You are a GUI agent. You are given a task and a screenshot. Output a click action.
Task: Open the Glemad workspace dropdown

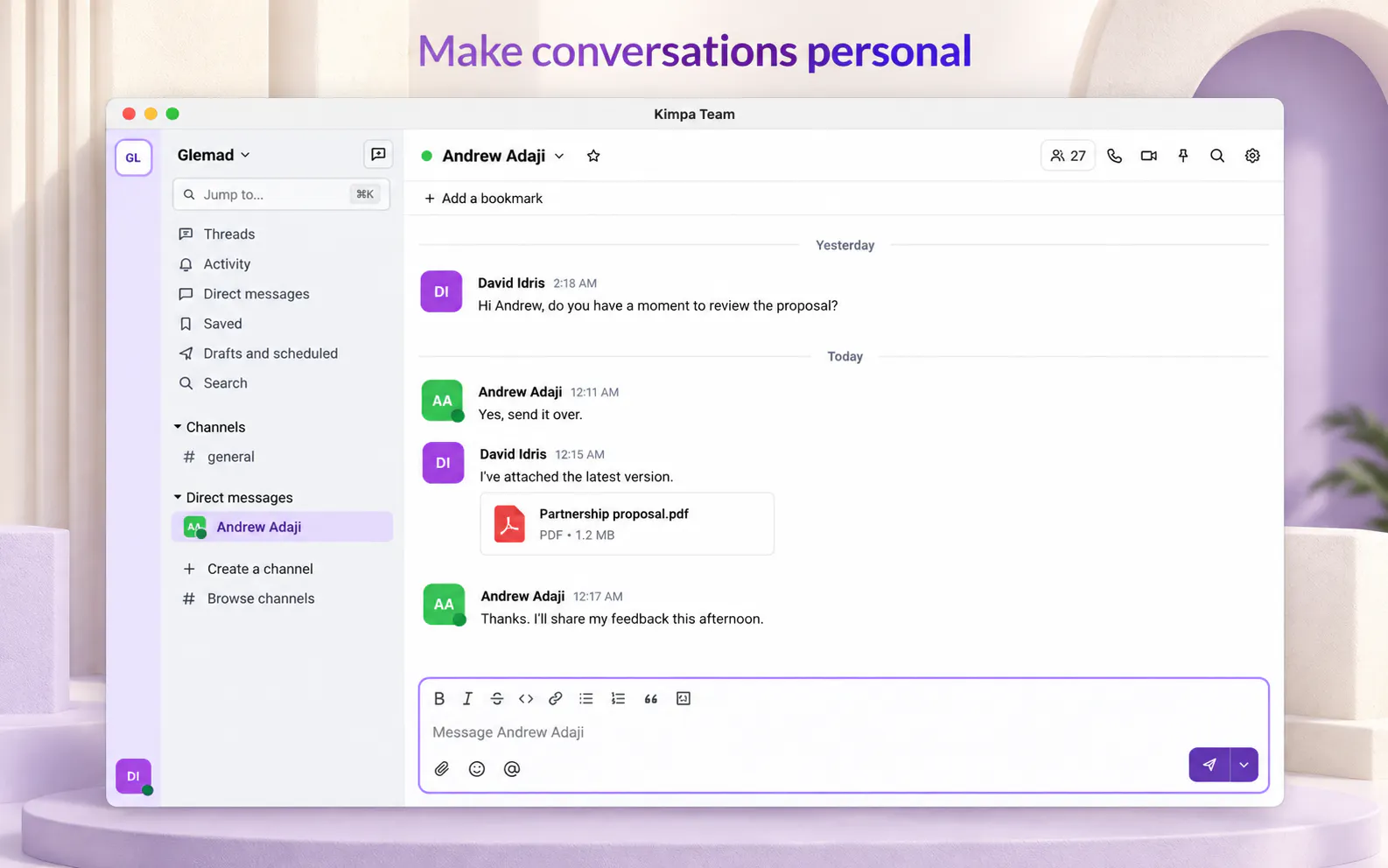click(214, 155)
